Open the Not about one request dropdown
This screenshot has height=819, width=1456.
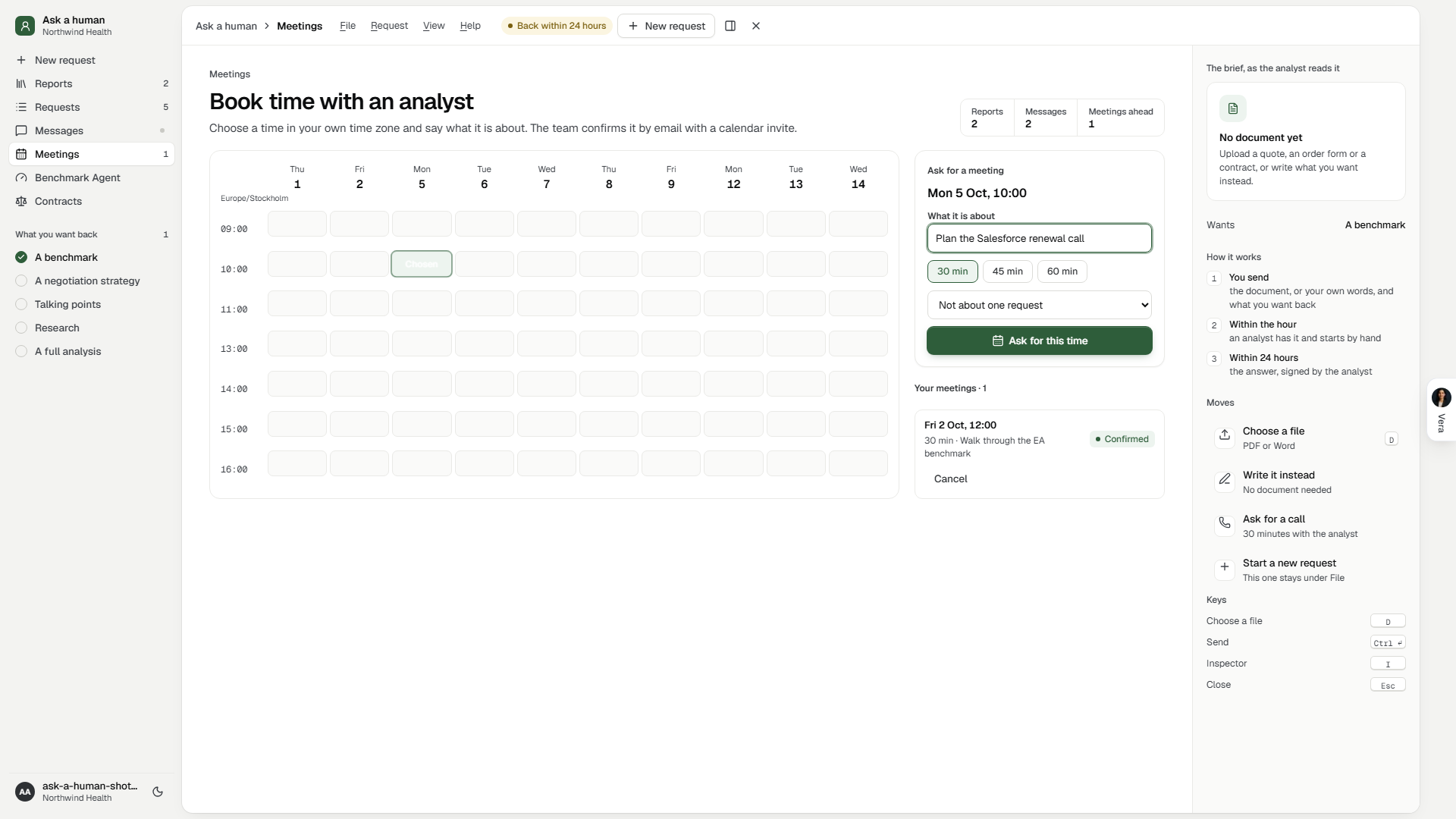pyautogui.click(x=1039, y=305)
